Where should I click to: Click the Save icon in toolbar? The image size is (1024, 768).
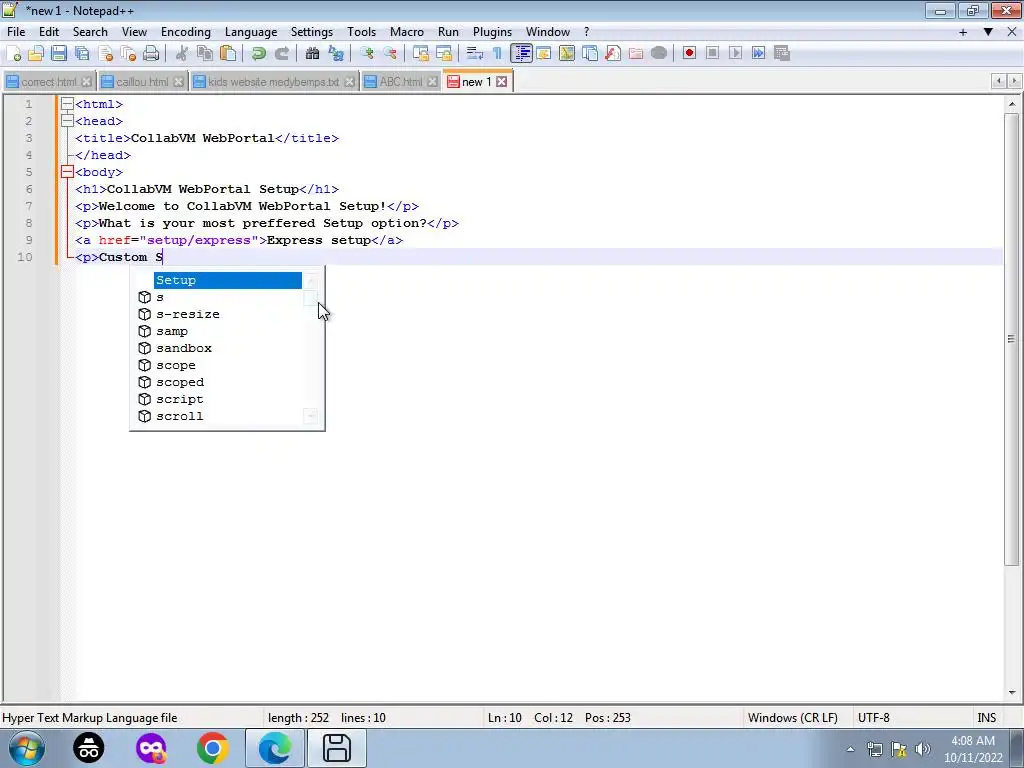coord(59,54)
